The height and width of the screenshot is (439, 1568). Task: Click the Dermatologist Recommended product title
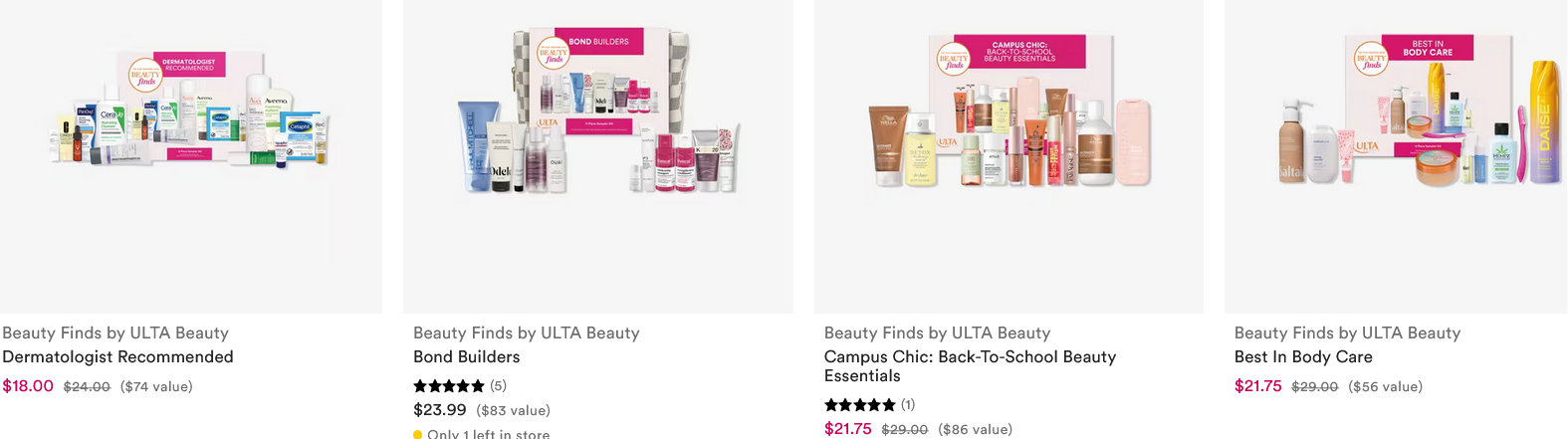(x=117, y=356)
